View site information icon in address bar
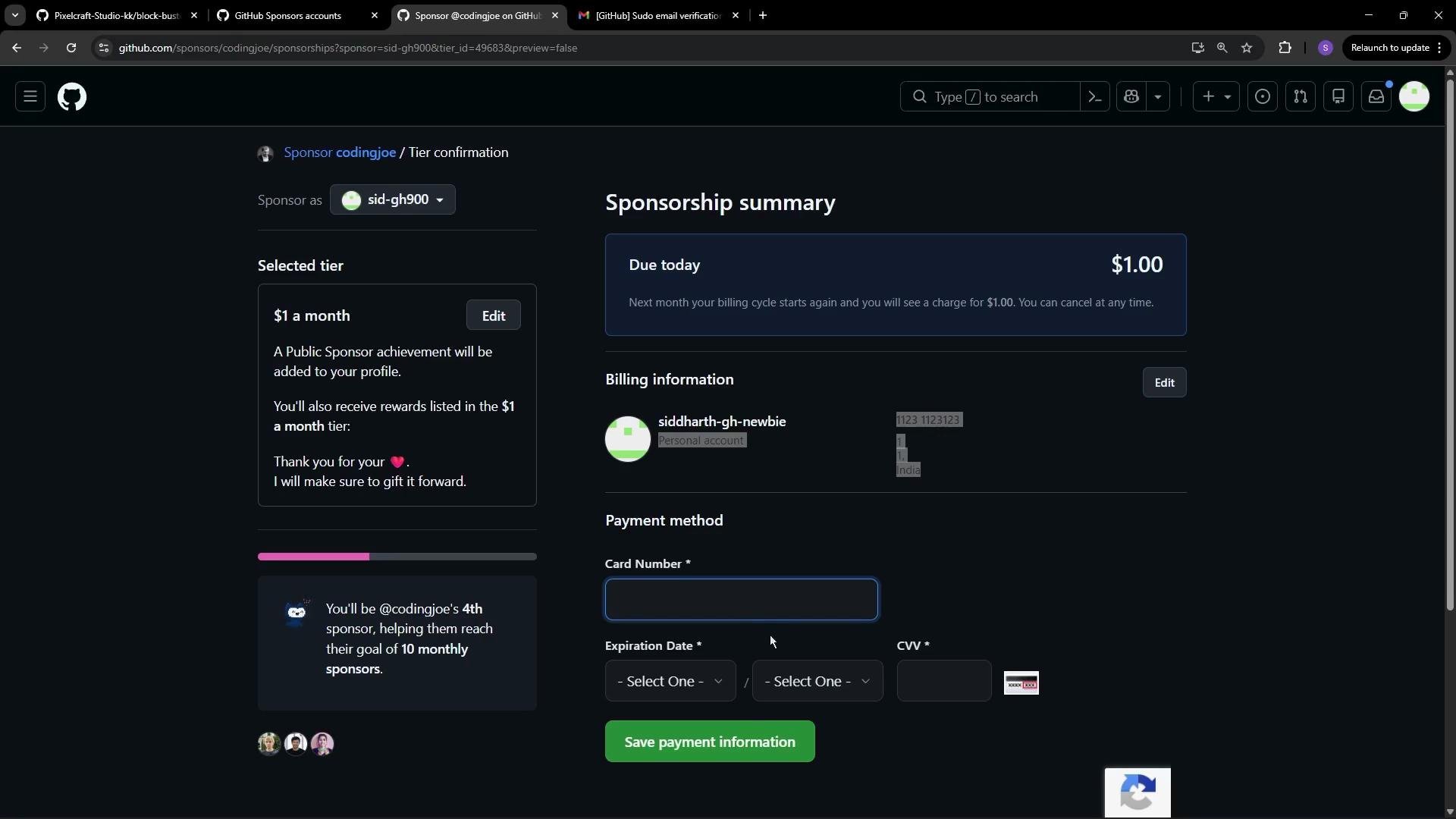 tap(104, 48)
